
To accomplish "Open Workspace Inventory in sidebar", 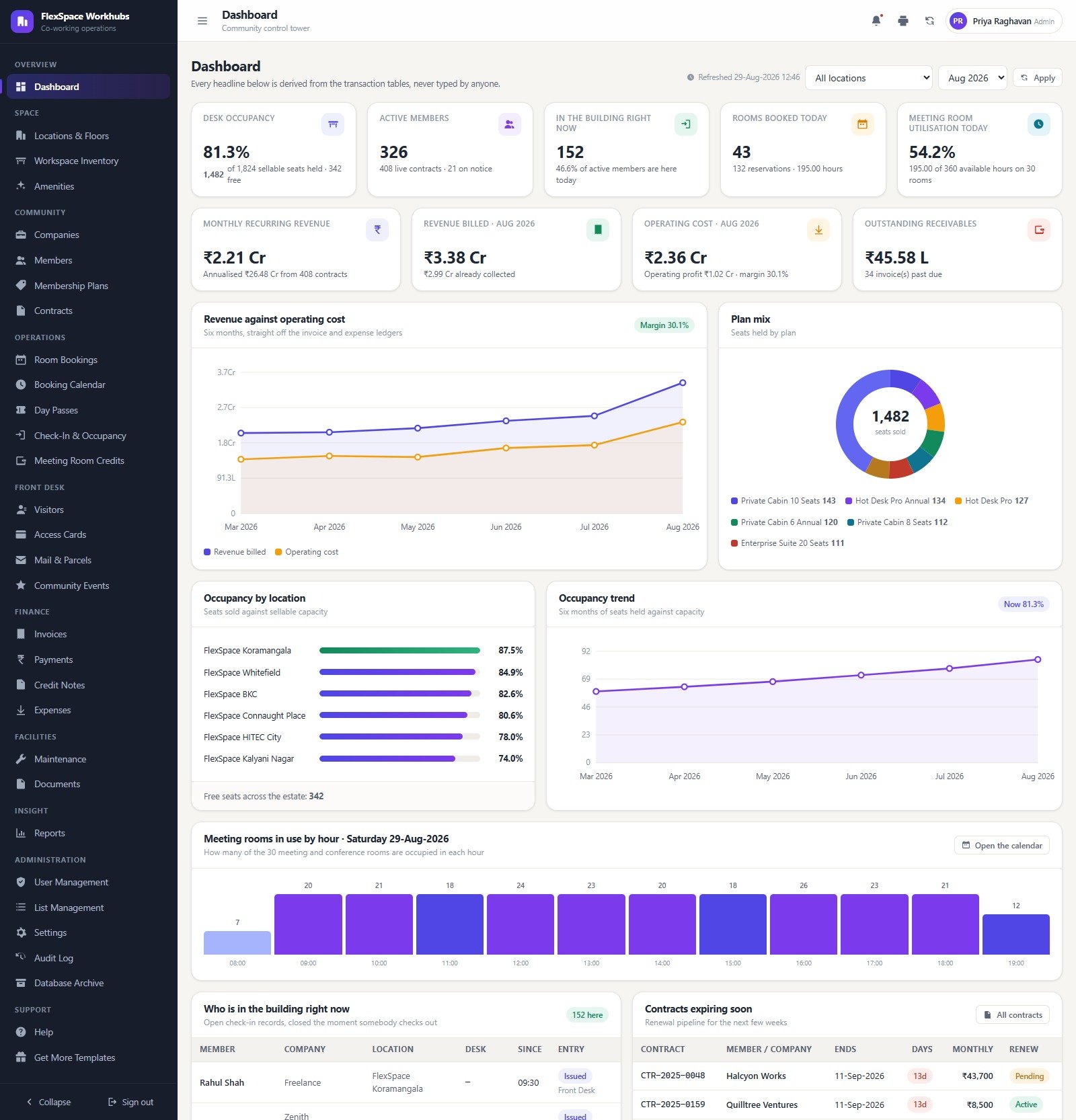I will click(88, 161).
